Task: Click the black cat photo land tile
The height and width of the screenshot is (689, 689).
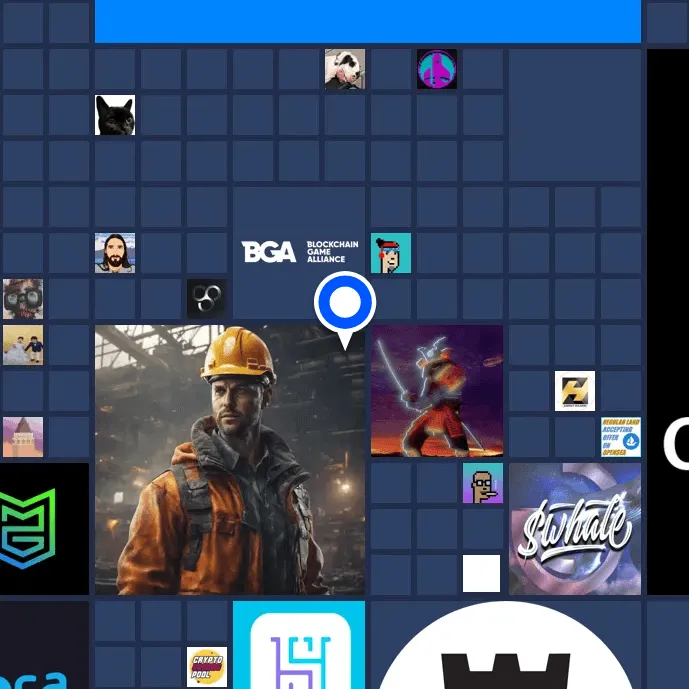Action: (x=115, y=115)
